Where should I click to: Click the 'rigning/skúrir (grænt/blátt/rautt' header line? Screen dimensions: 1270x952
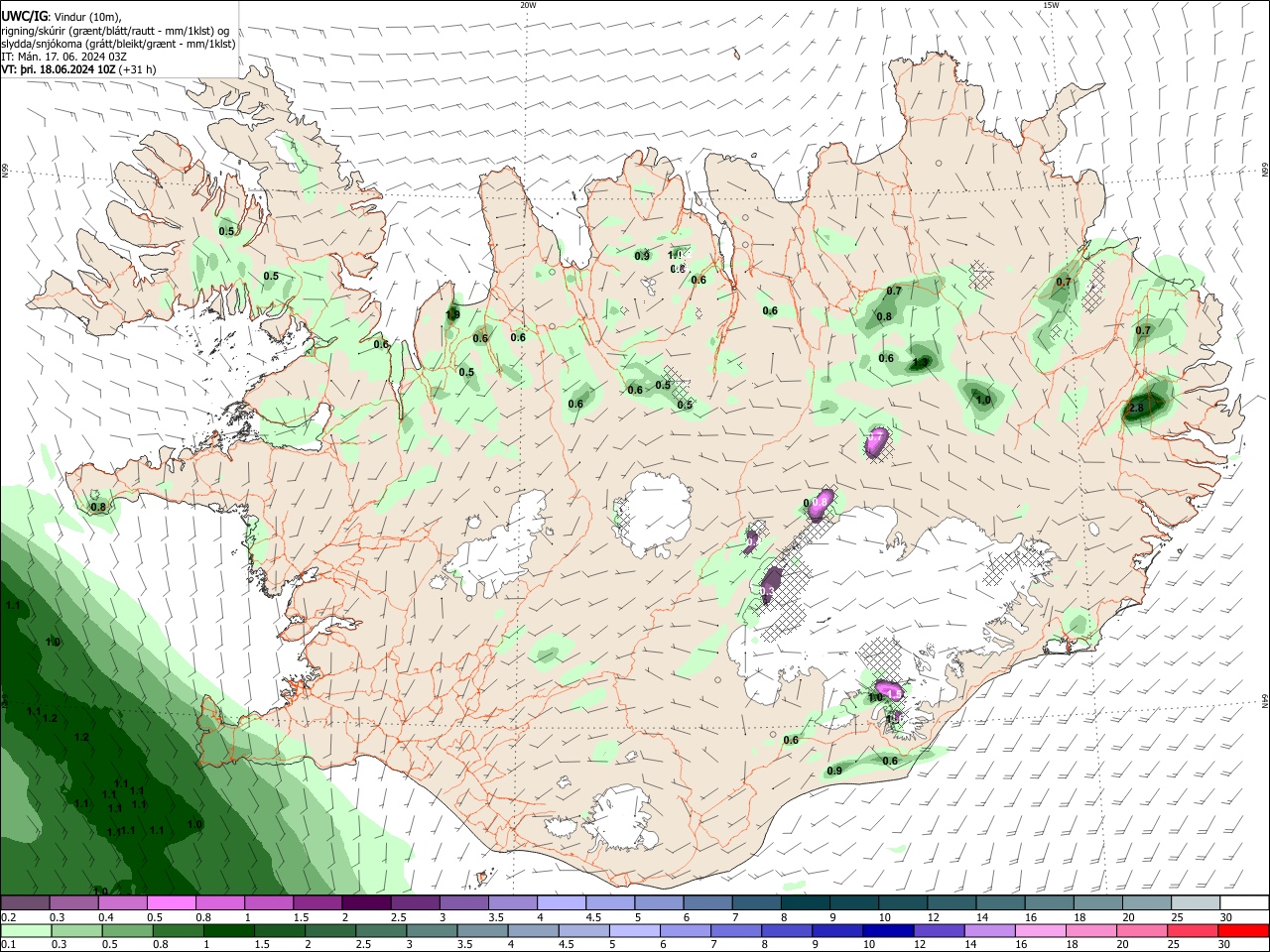pos(115,30)
